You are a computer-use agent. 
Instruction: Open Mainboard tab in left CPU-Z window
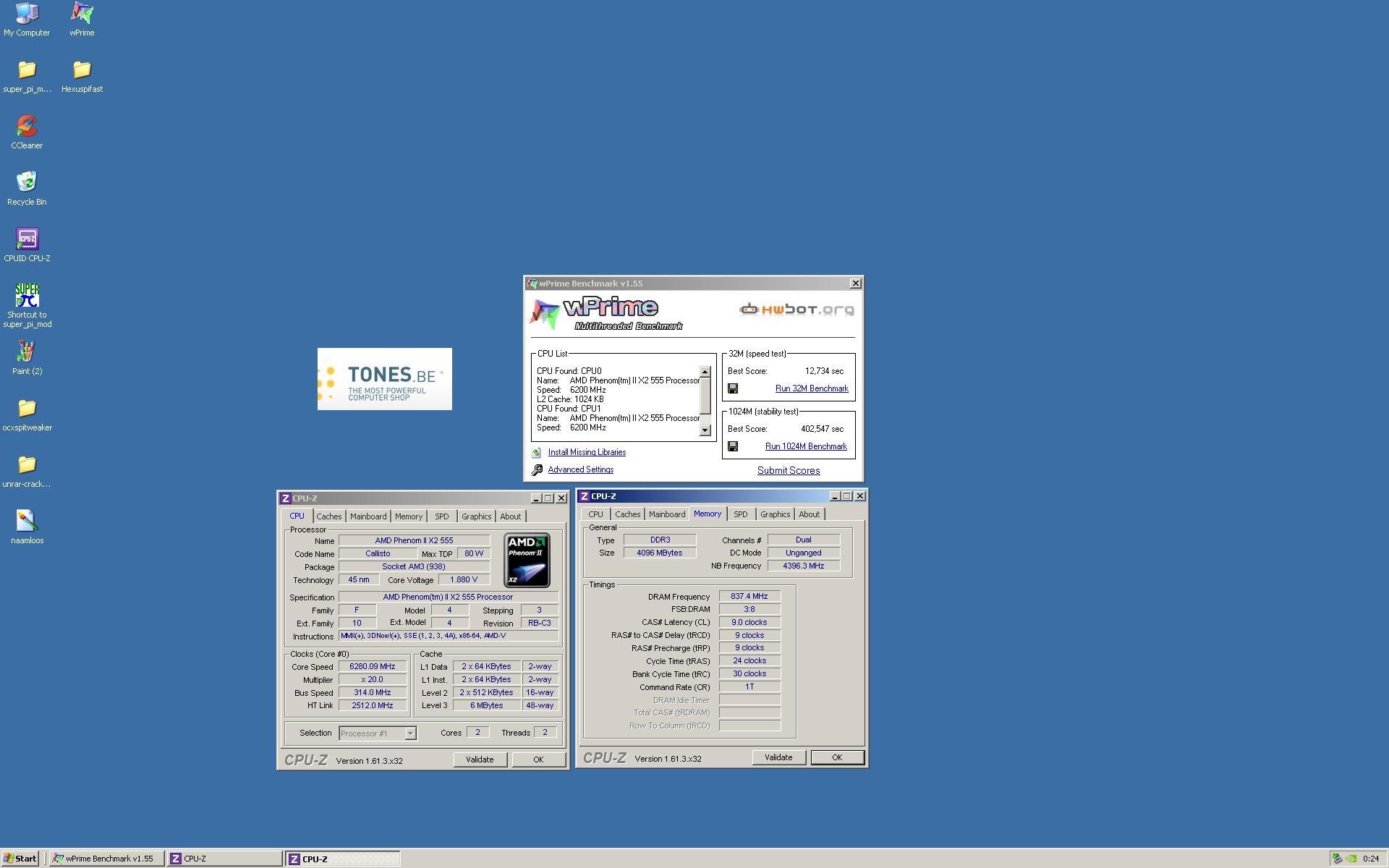pyautogui.click(x=368, y=516)
